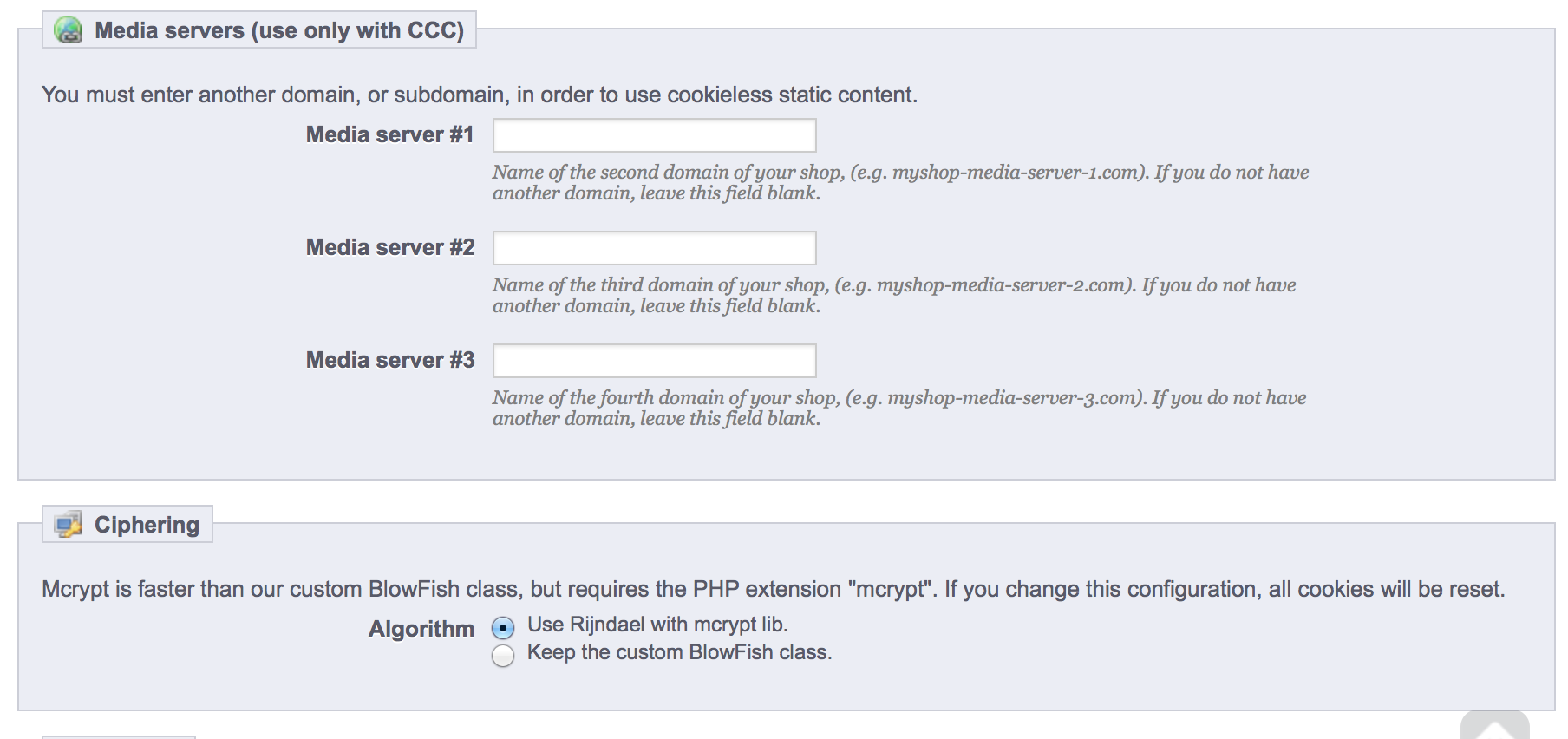The image size is (1568, 739).
Task: Click the "Ciphering" section heading
Action: point(147,525)
